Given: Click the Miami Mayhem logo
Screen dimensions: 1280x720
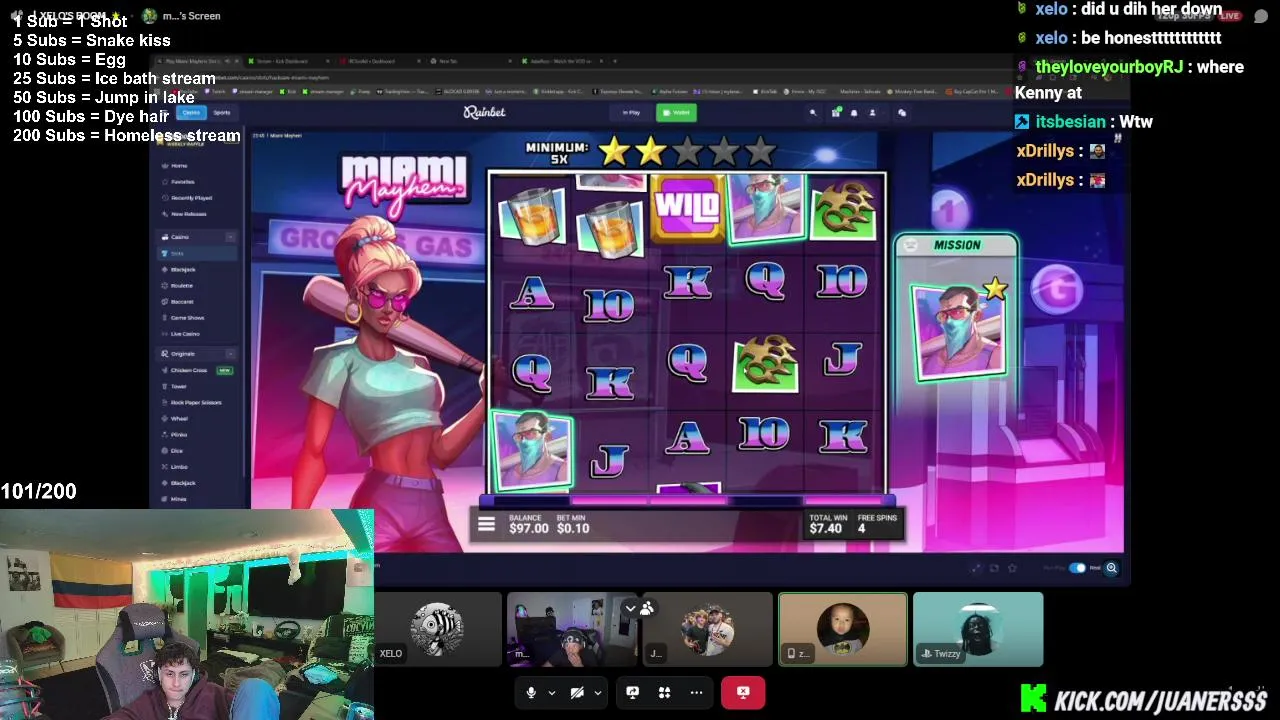Looking at the screenshot, I should point(402,183).
